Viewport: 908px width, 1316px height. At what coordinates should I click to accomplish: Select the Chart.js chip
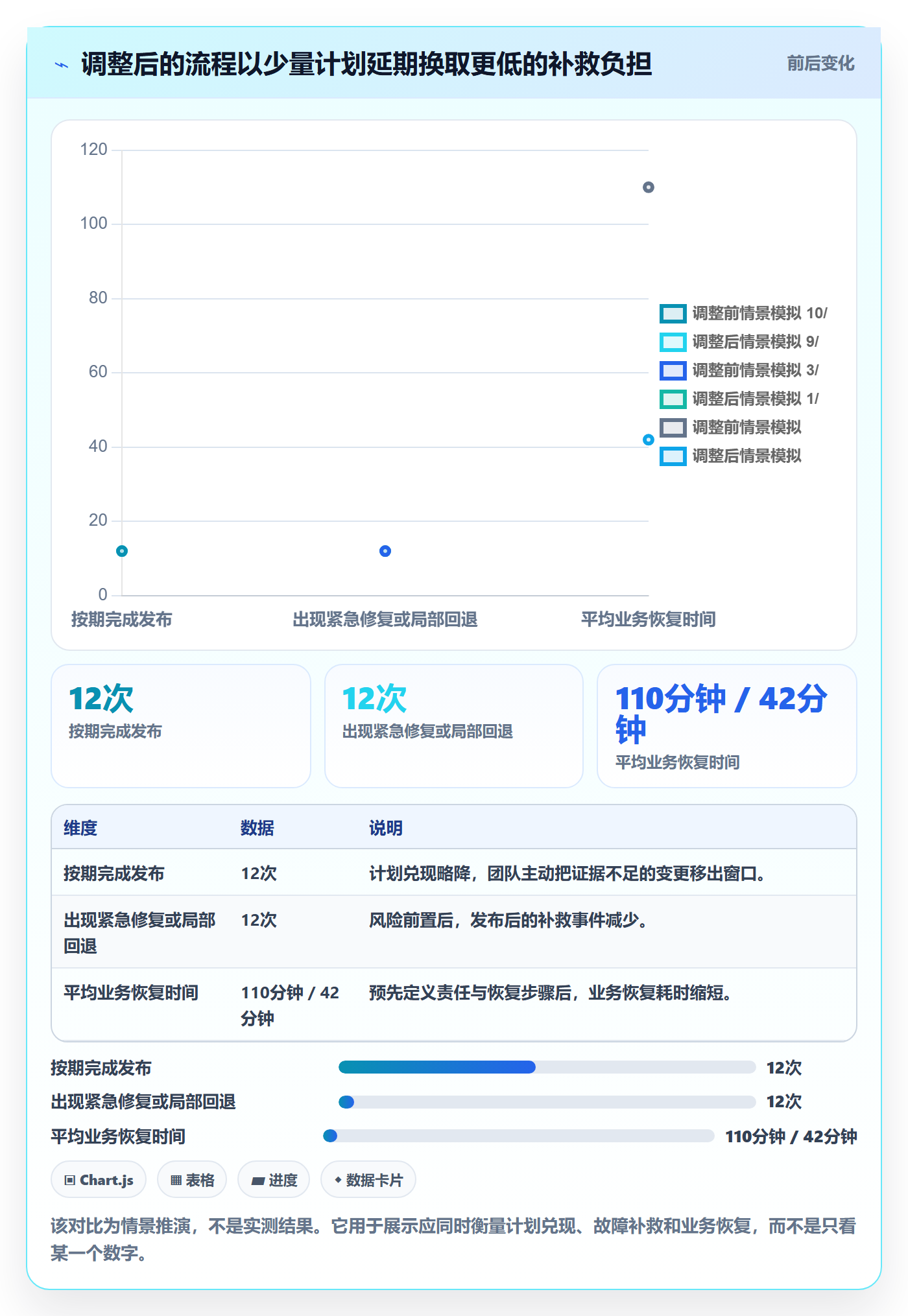coord(99,1180)
